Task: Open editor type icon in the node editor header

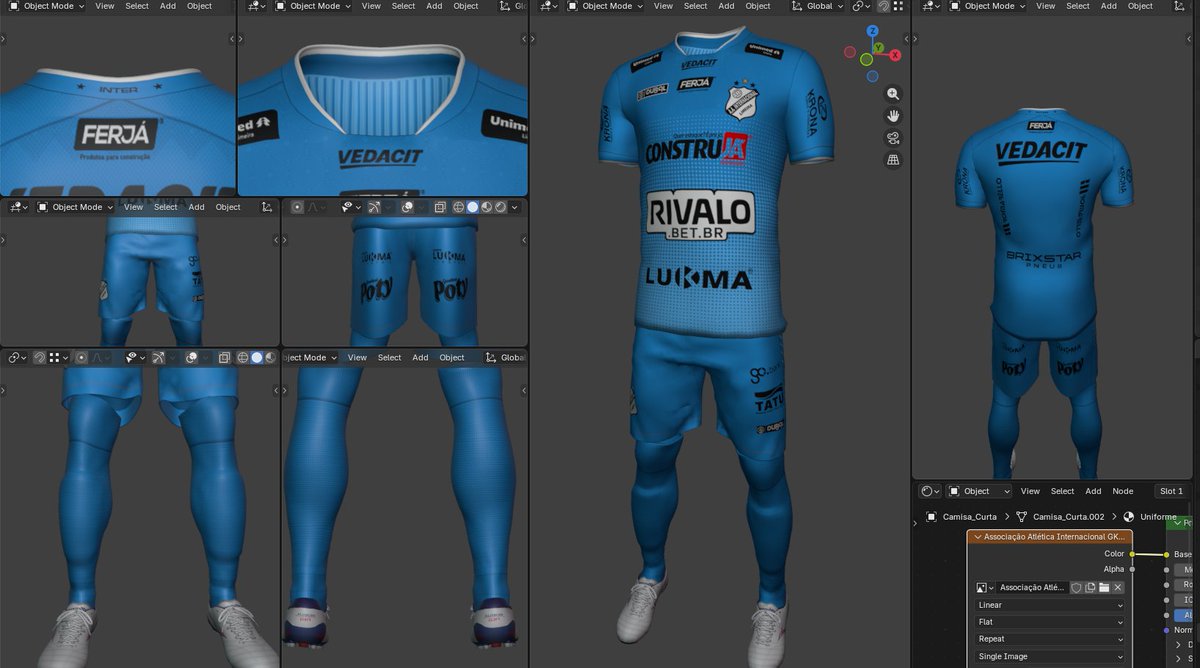Action: click(930, 491)
